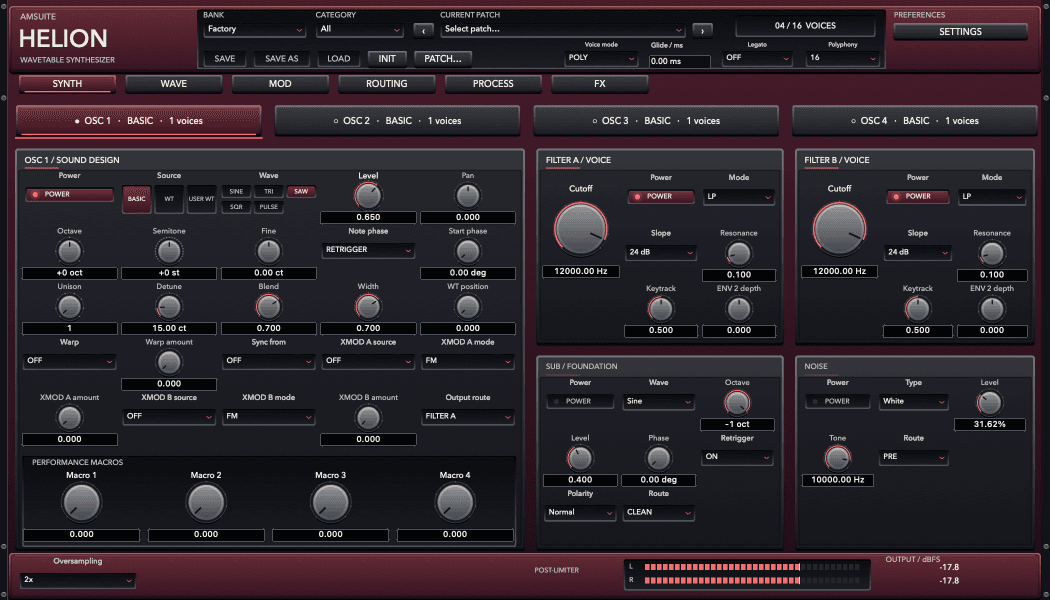
Task: Choose USER WT source for OSC 1
Action: pyautogui.click(x=201, y=199)
